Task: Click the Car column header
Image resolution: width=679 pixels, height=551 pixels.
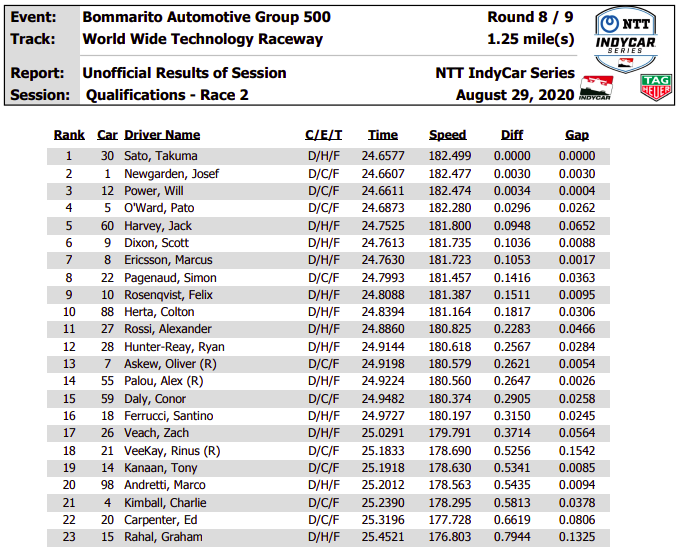Action: (x=107, y=135)
